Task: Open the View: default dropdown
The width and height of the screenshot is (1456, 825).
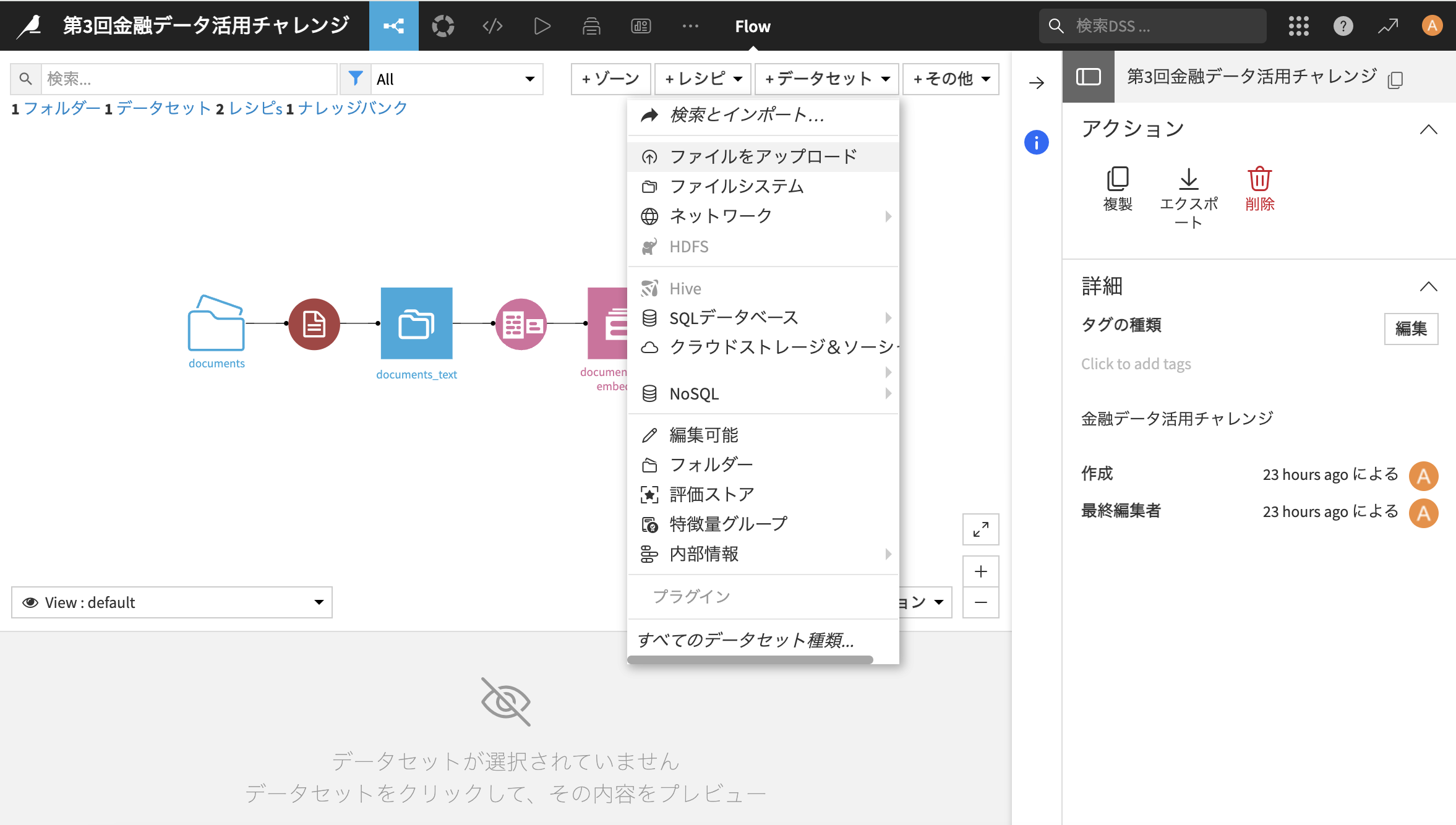Action: tap(172, 602)
